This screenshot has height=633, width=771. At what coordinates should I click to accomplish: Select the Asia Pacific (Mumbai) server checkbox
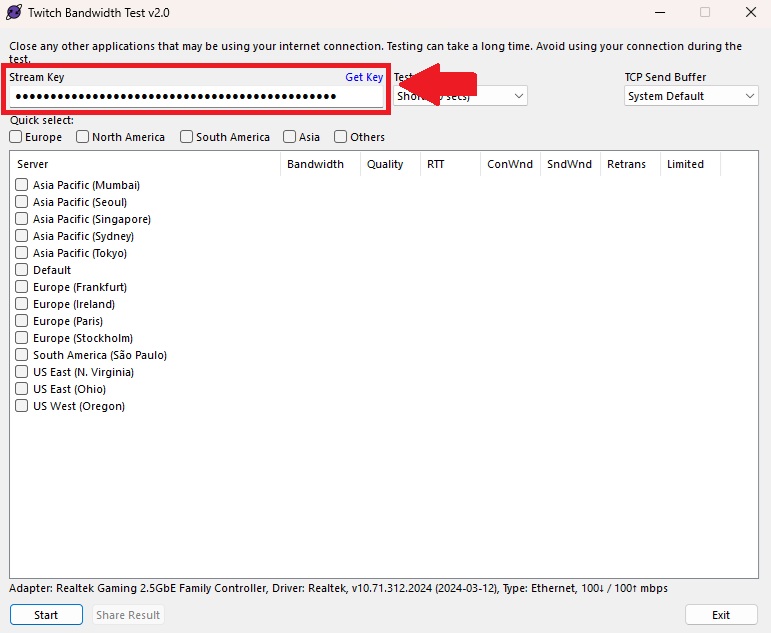(22, 185)
